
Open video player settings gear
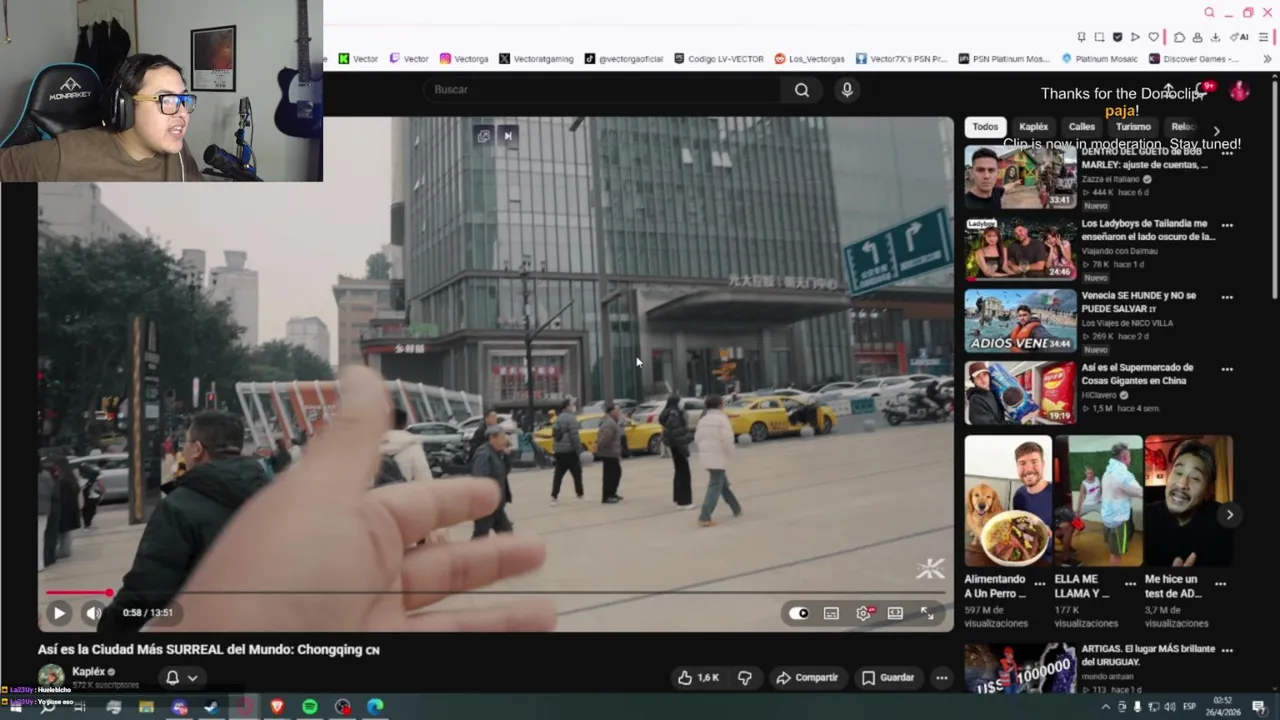click(x=864, y=613)
